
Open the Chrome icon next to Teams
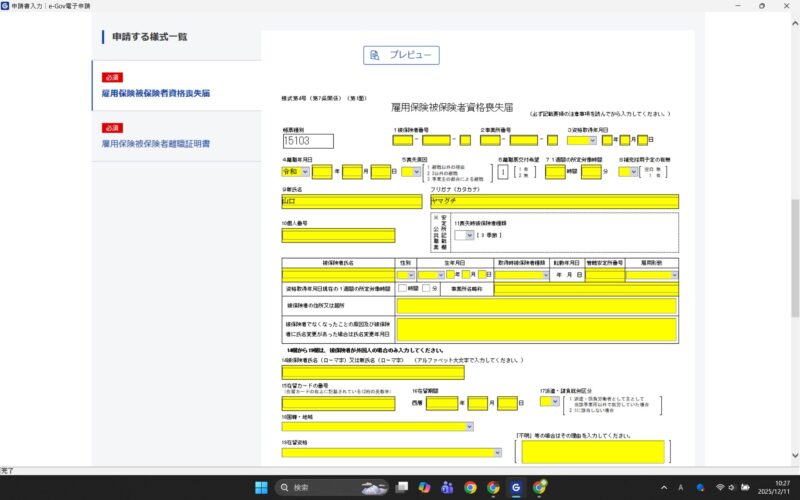coord(470,488)
